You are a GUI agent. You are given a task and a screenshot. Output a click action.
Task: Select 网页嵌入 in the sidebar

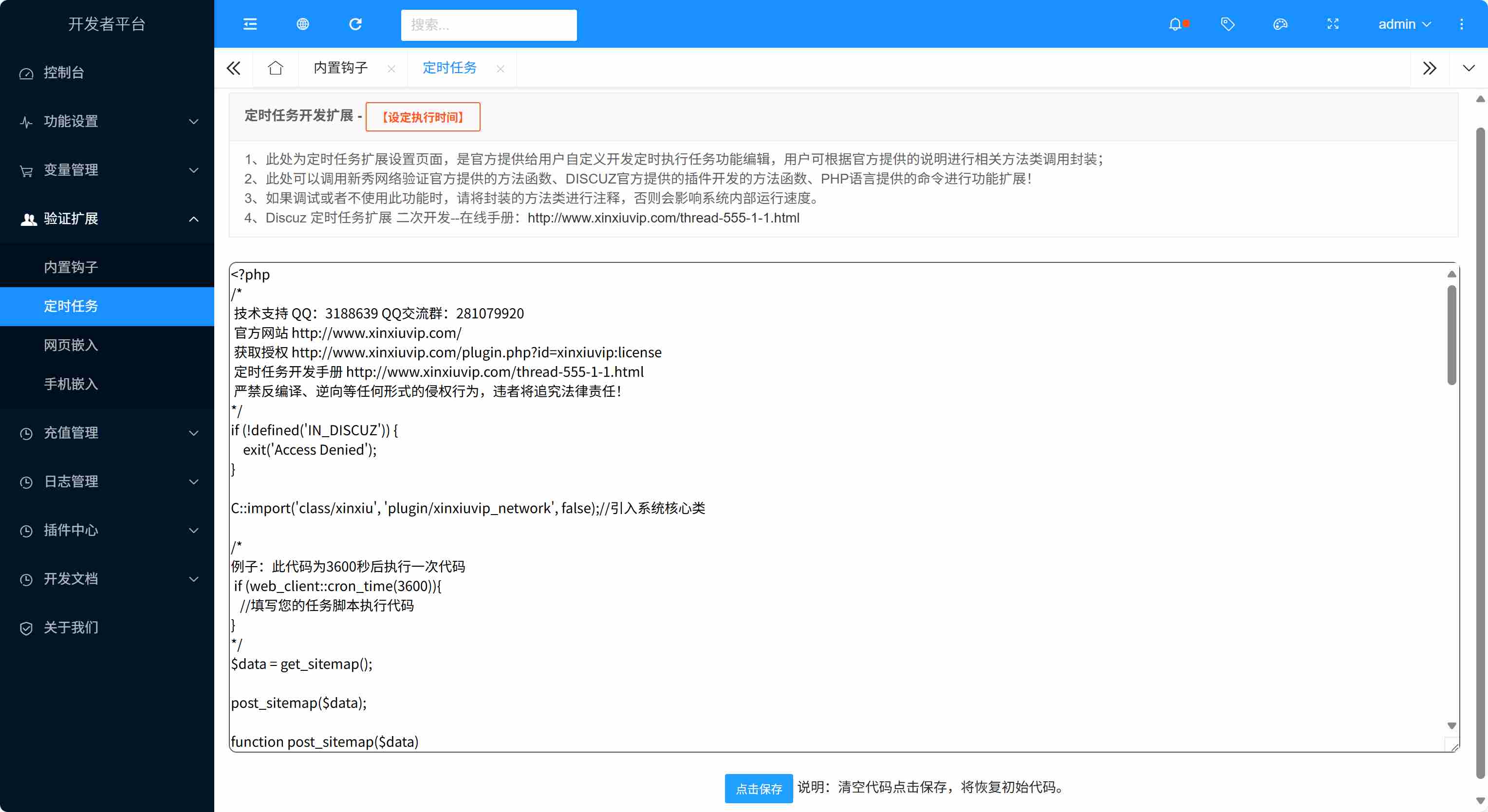pyautogui.click(x=71, y=345)
